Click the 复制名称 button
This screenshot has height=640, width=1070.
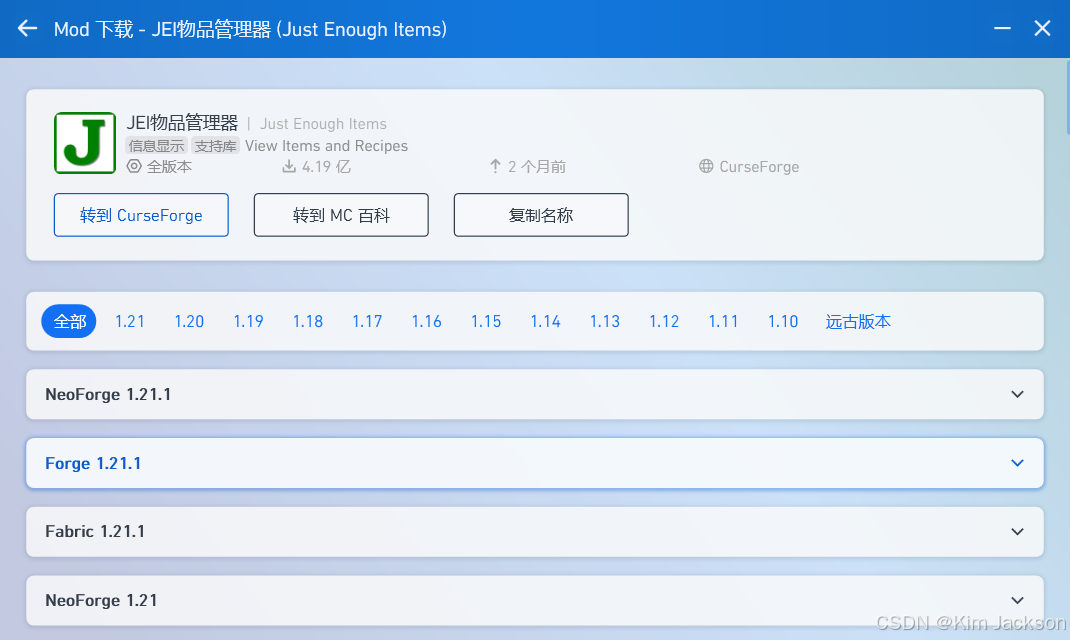point(541,215)
